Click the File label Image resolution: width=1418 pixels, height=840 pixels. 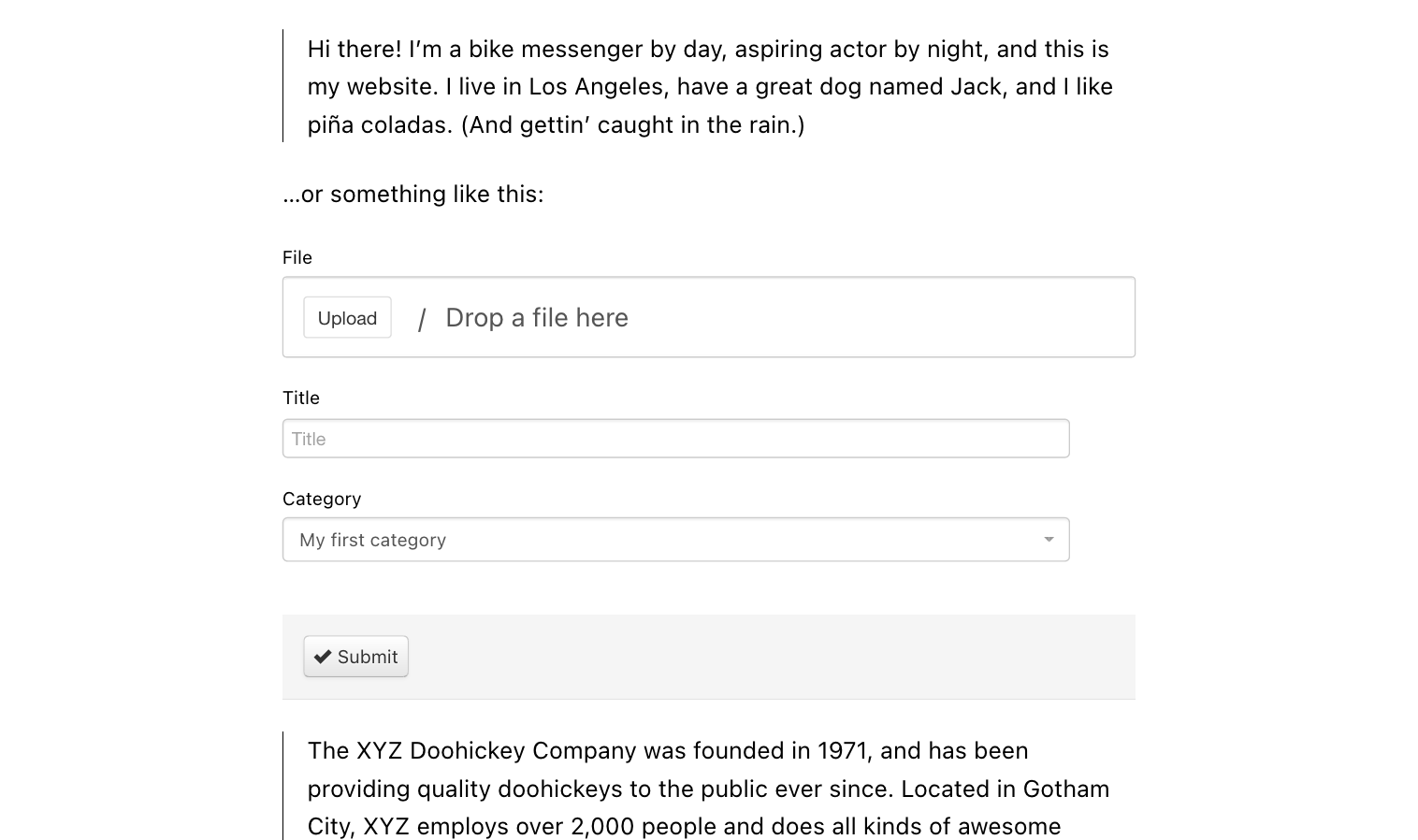point(297,257)
